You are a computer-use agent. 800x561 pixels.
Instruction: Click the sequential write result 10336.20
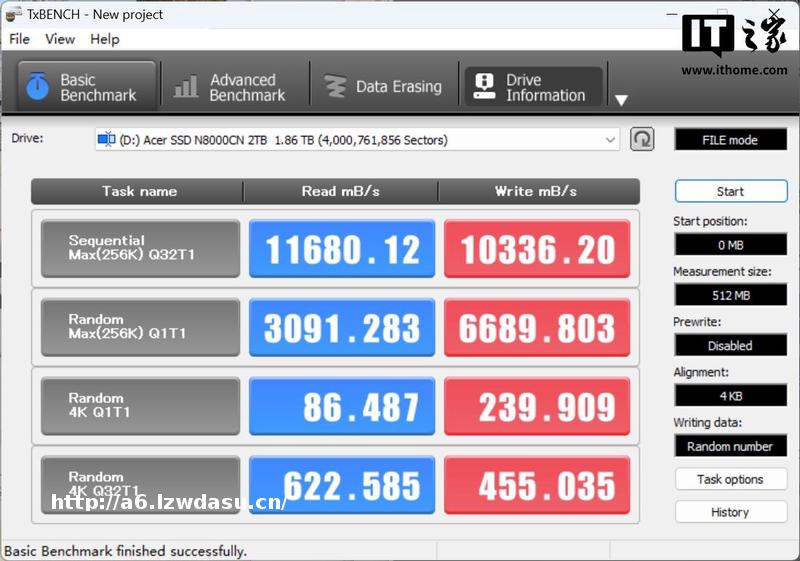pos(537,248)
